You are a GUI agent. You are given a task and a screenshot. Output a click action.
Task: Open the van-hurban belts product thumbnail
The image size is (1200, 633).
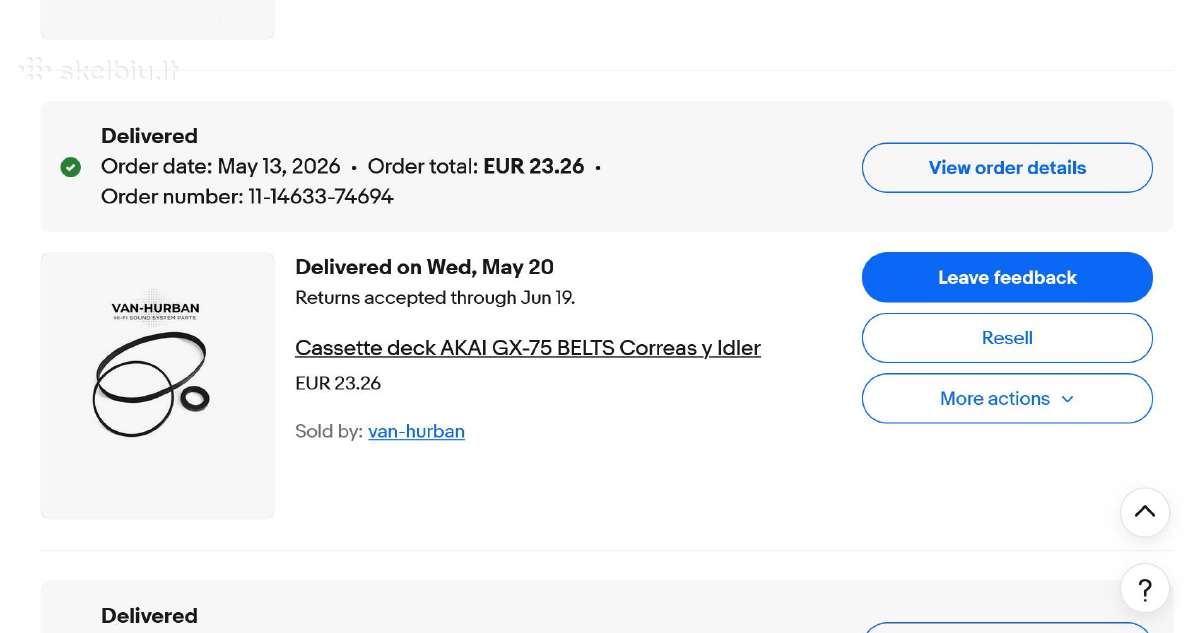(x=158, y=385)
